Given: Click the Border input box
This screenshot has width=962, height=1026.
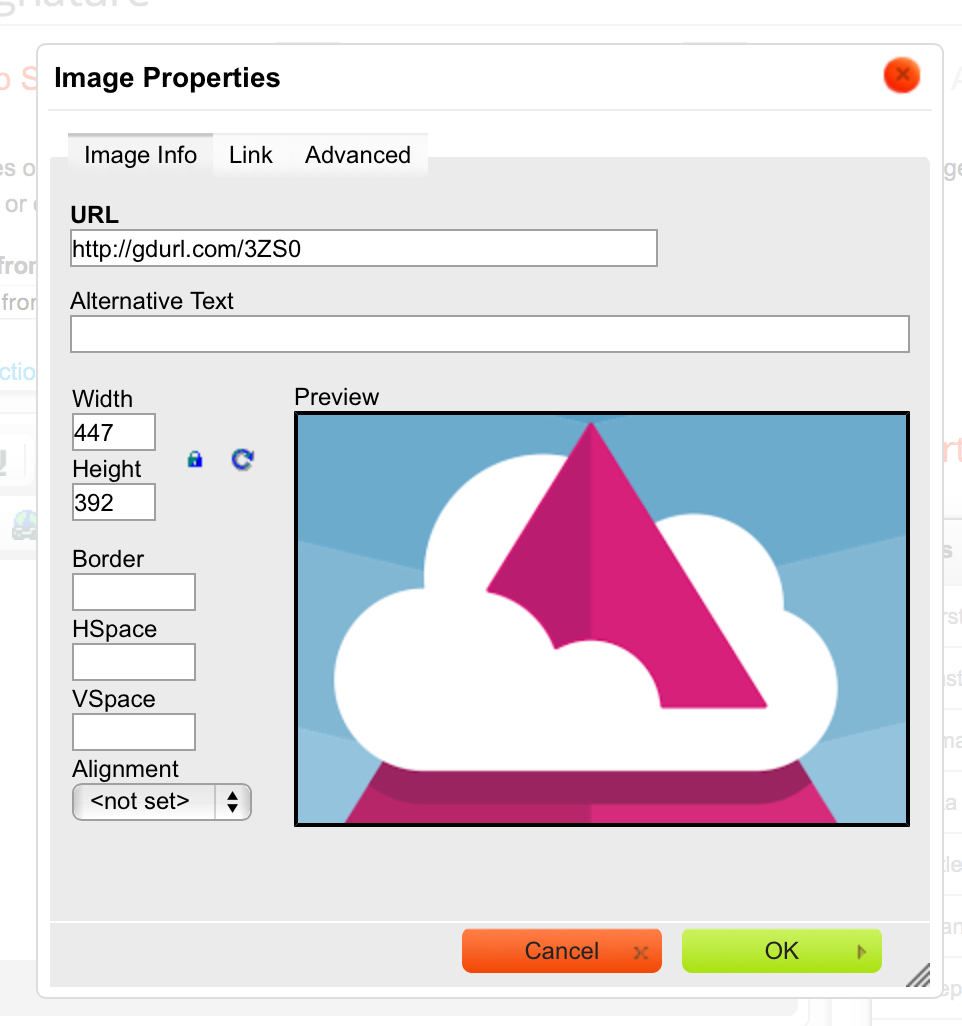Looking at the screenshot, I should point(134,592).
